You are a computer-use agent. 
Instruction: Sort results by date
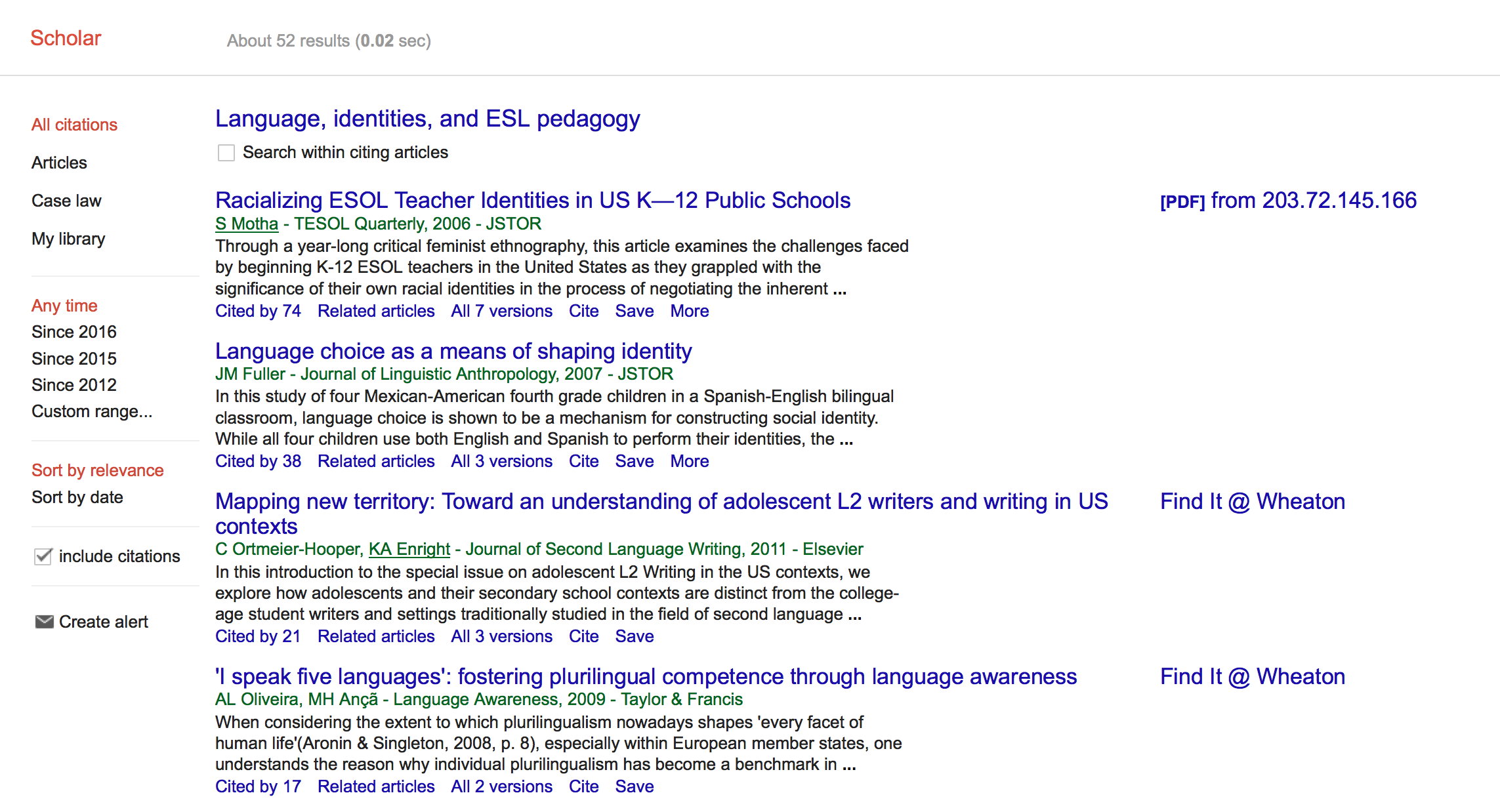77,497
